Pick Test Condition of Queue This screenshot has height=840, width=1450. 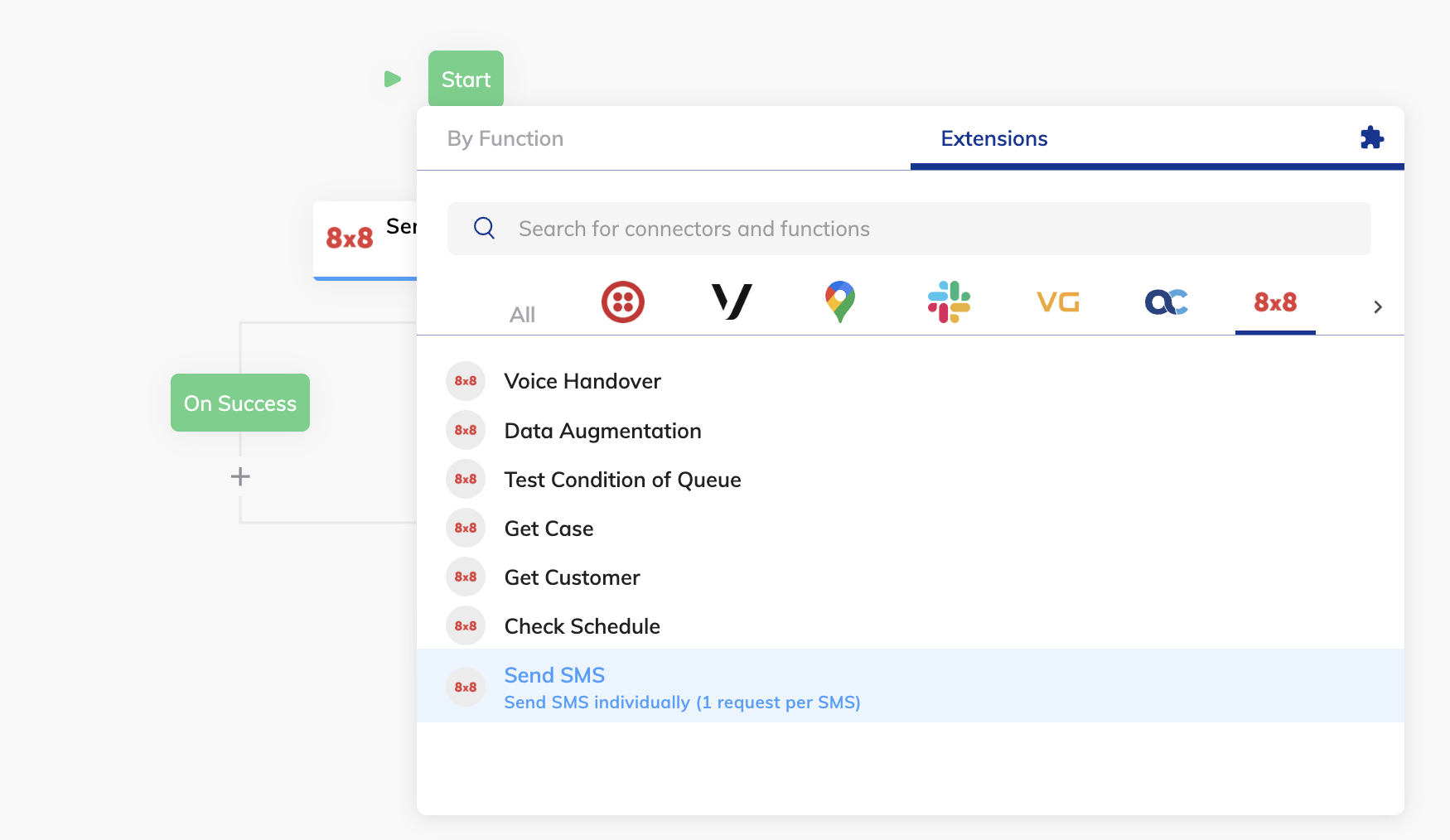pyautogui.click(x=622, y=480)
